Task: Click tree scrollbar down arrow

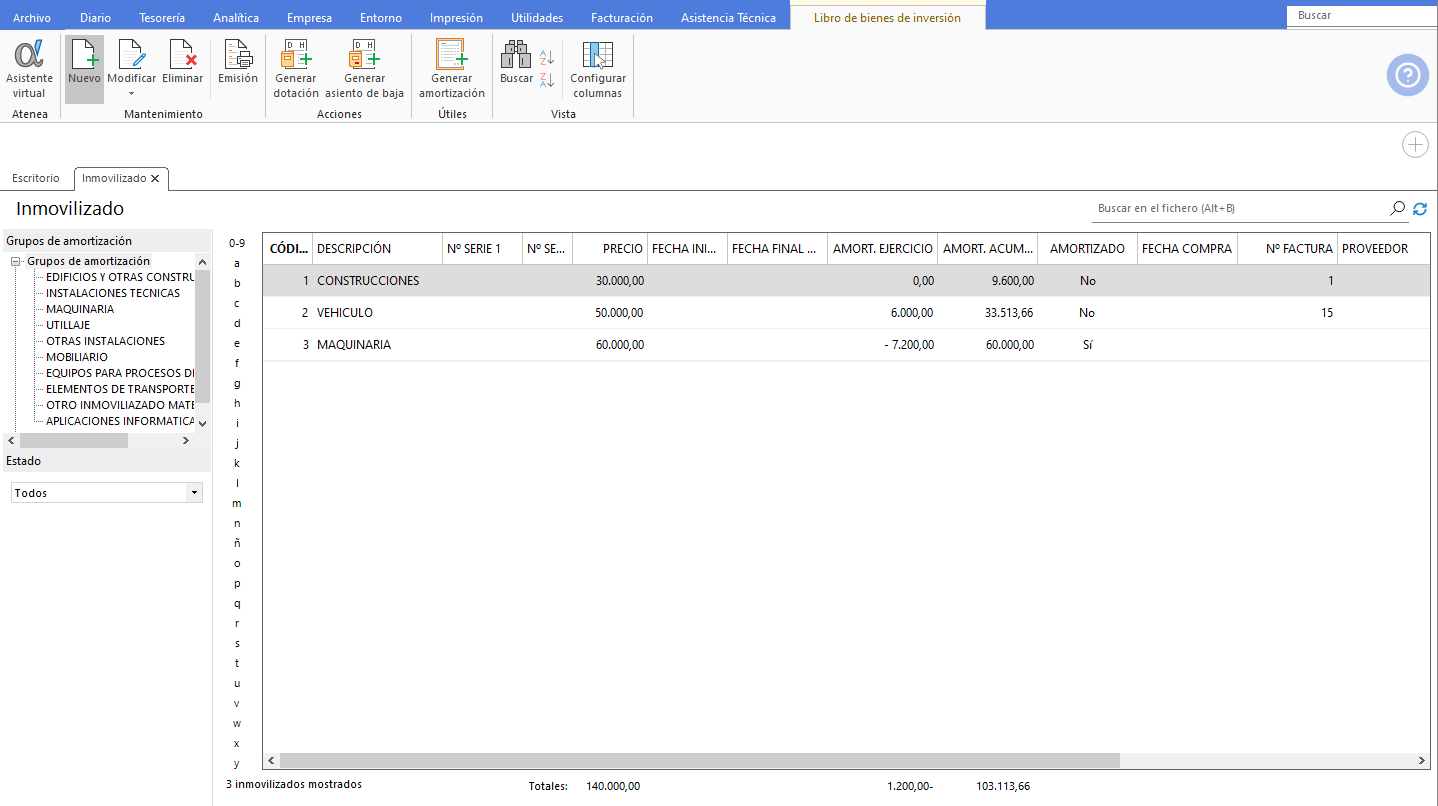Action: (x=203, y=424)
